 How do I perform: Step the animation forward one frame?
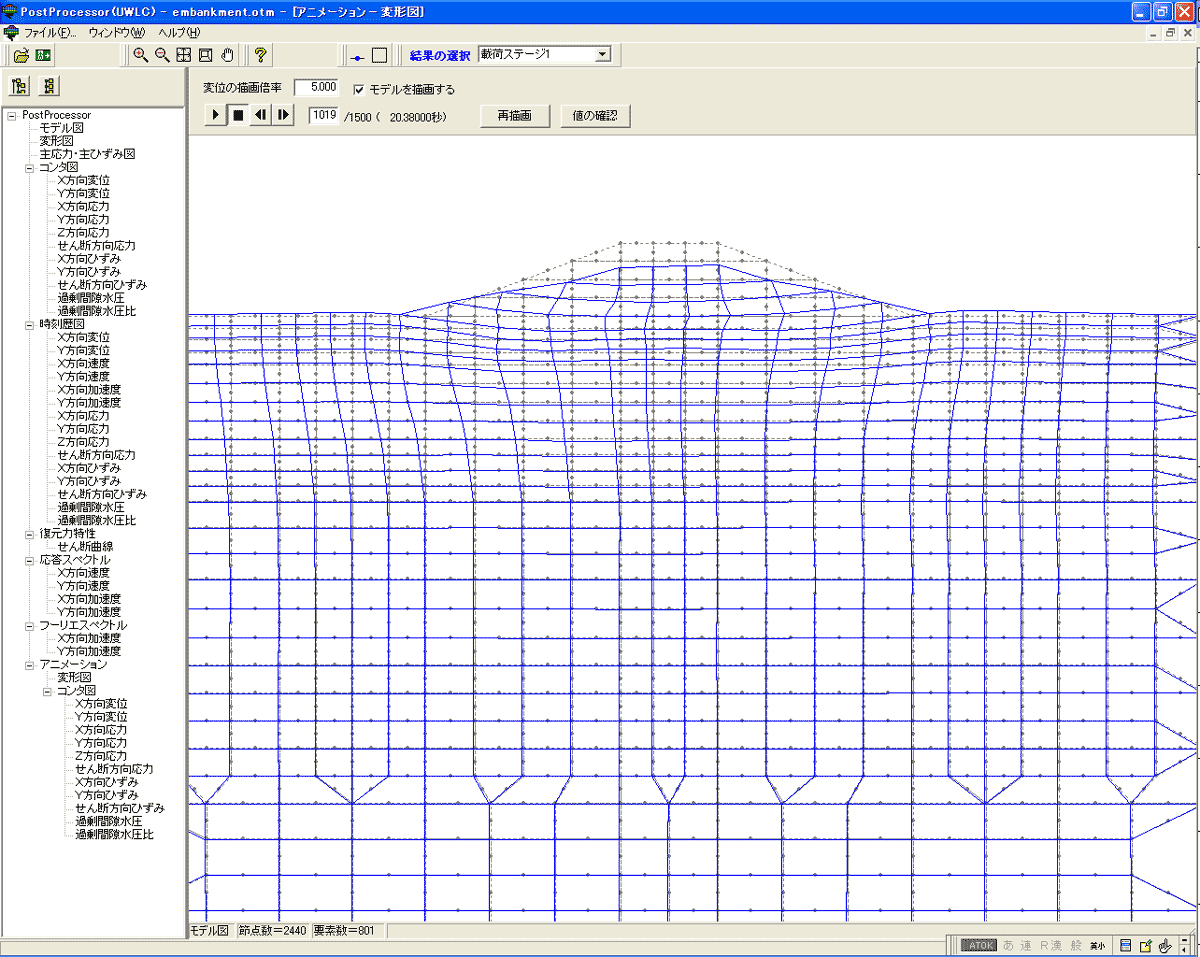(x=284, y=116)
